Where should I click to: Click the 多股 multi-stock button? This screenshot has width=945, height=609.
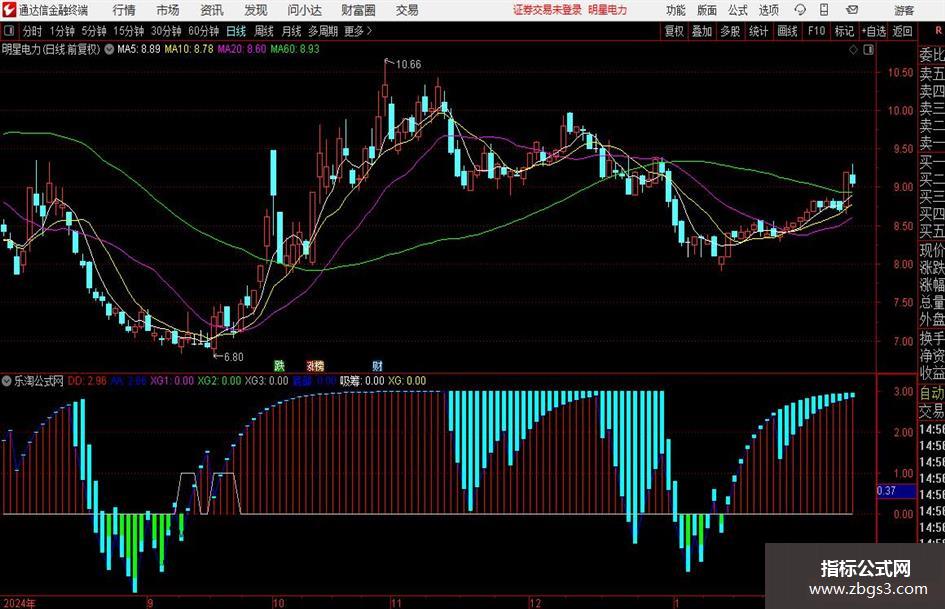point(730,31)
